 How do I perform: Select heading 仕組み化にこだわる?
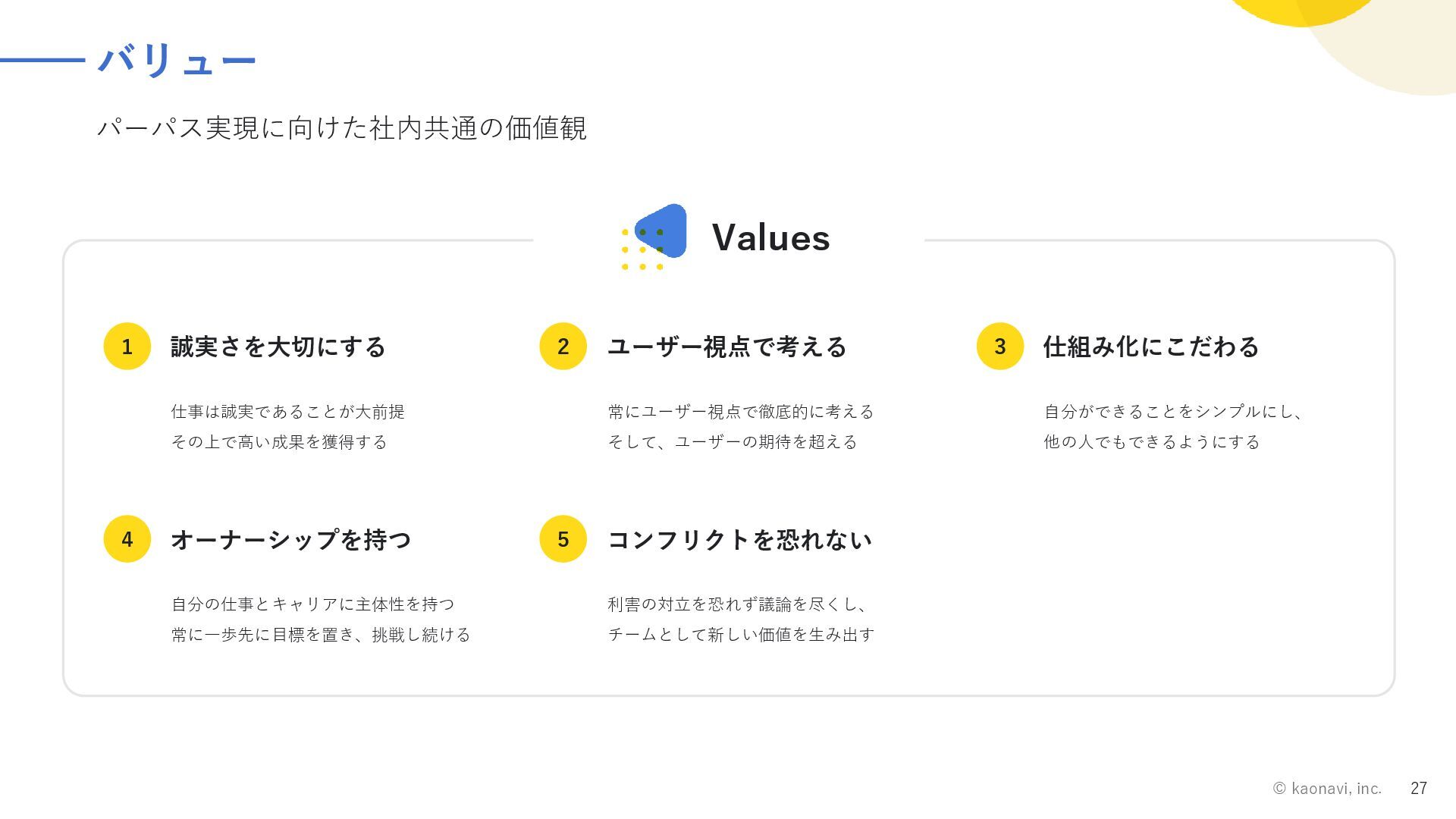1151,347
